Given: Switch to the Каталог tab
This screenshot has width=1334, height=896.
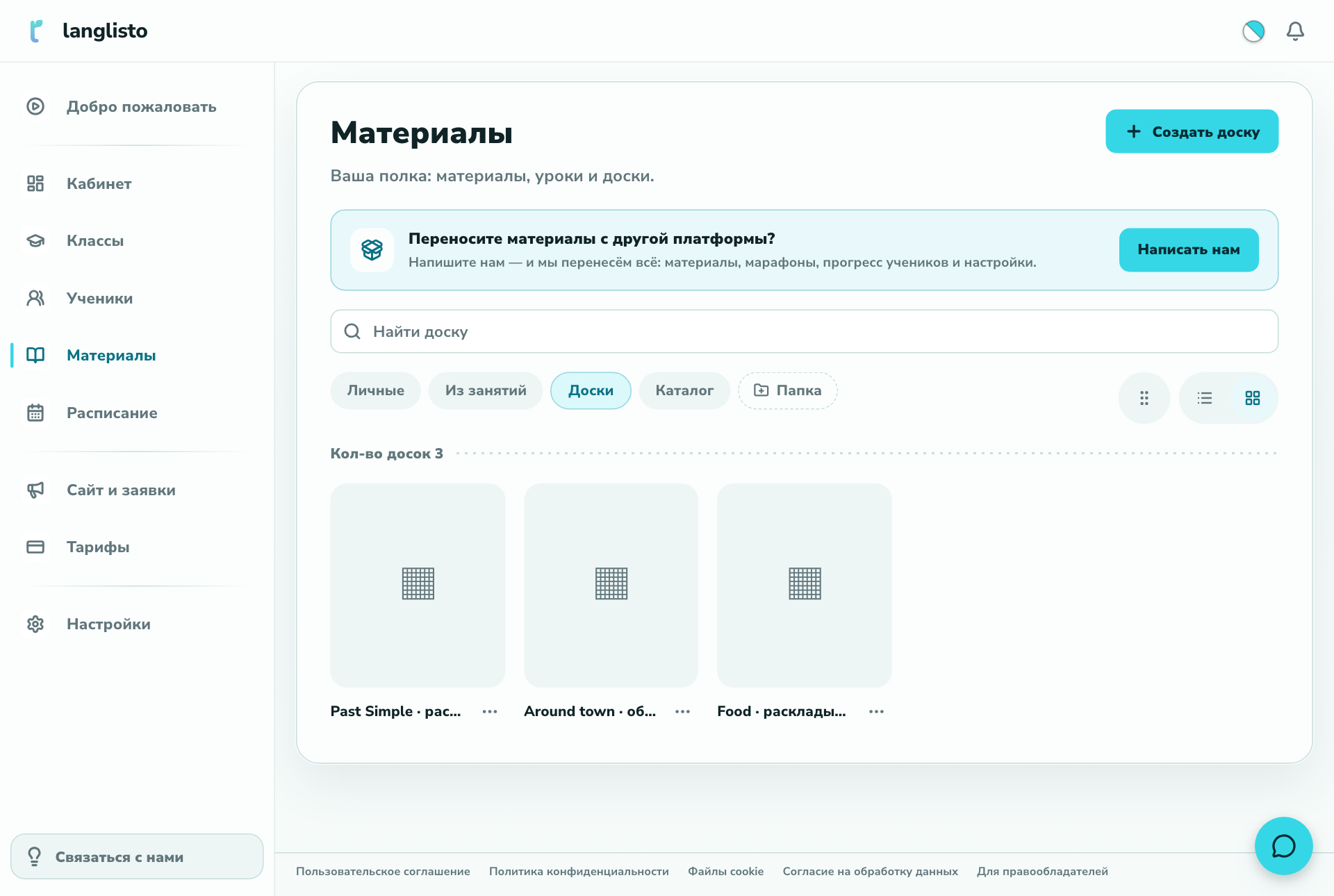Looking at the screenshot, I should pos(684,390).
